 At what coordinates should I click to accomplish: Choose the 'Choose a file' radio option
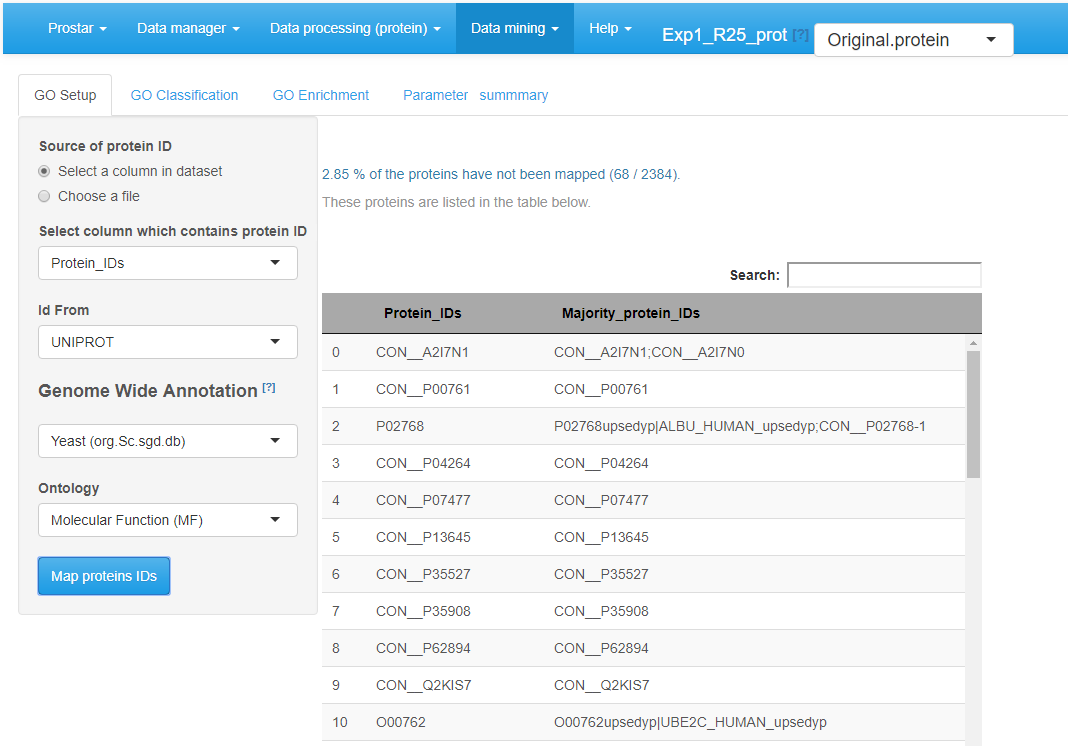[x=44, y=196]
